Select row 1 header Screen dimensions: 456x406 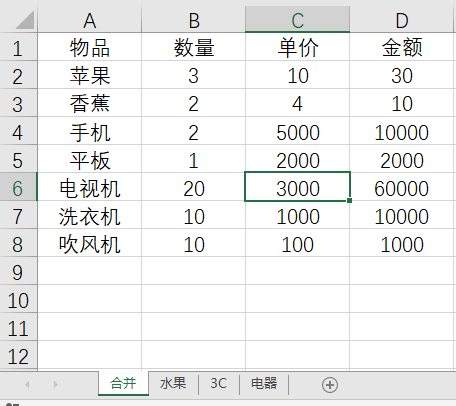click(18, 47)
